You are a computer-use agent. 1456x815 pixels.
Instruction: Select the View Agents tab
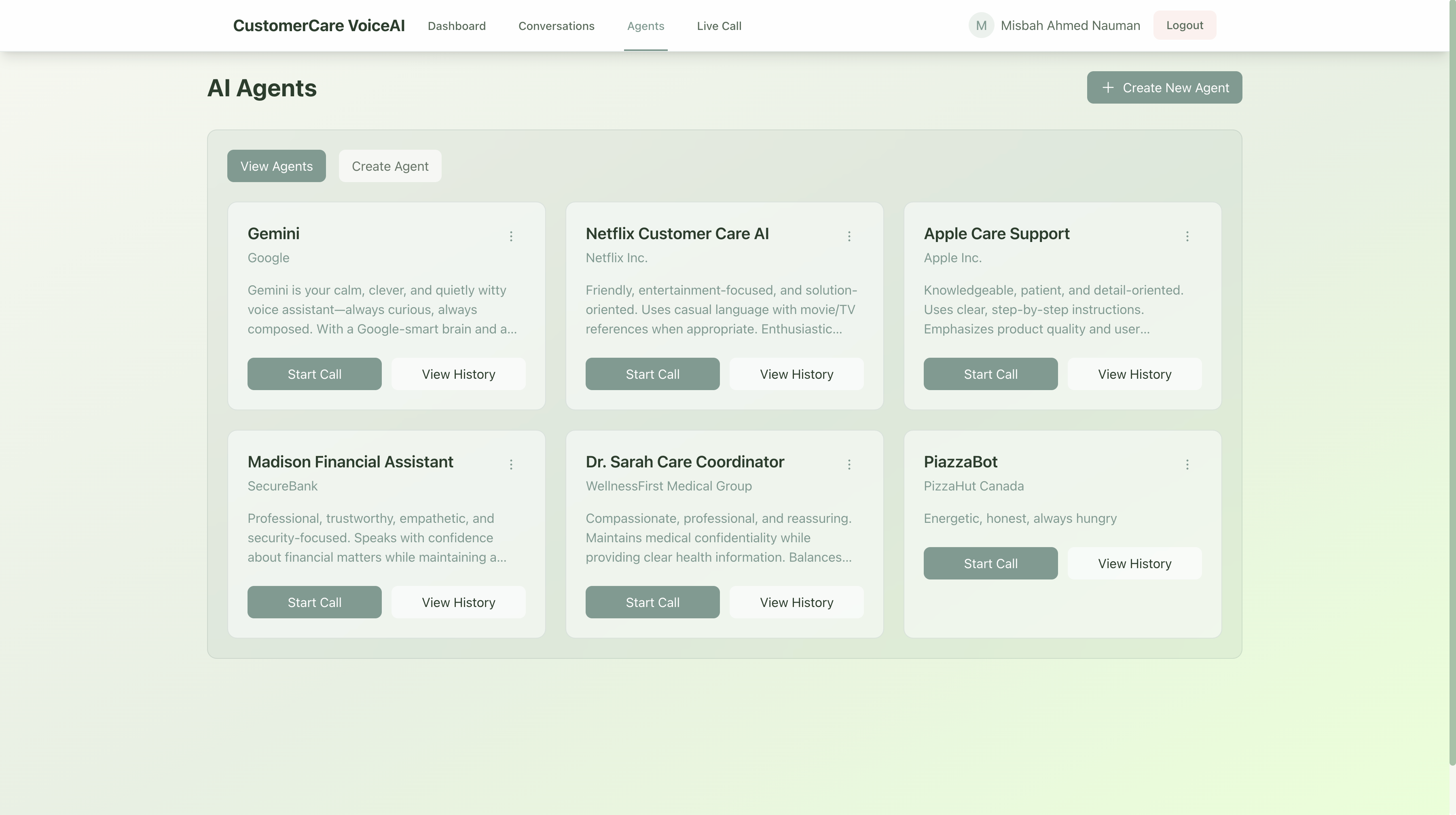pos(276,166)
